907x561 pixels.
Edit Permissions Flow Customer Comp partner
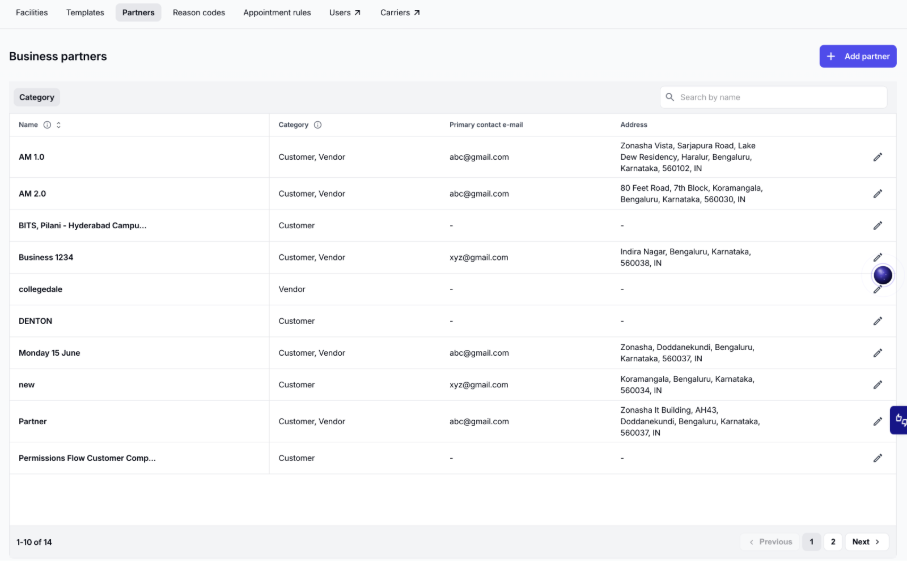pos(877,458)
